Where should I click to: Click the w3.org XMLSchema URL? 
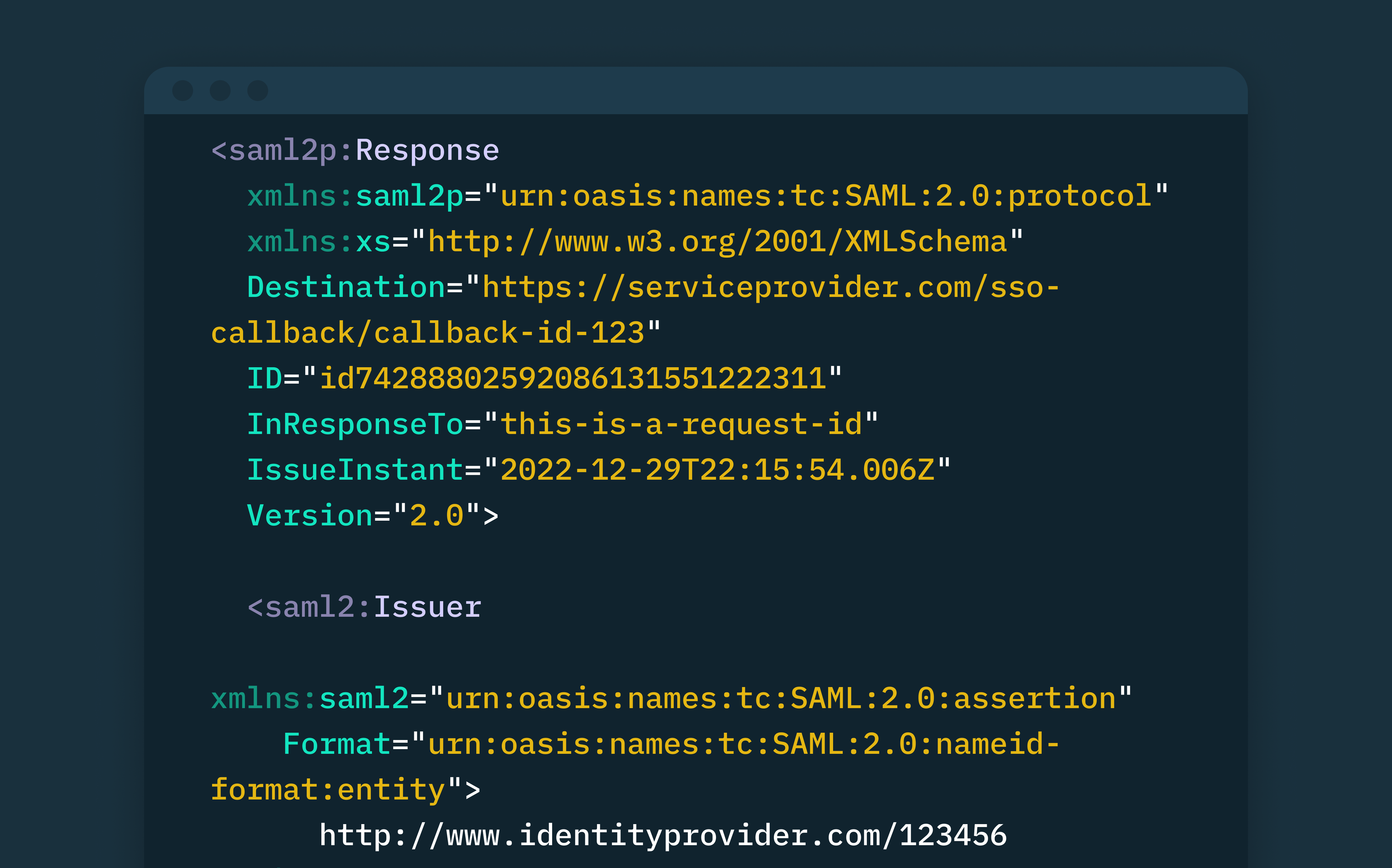tap(717, 242)
